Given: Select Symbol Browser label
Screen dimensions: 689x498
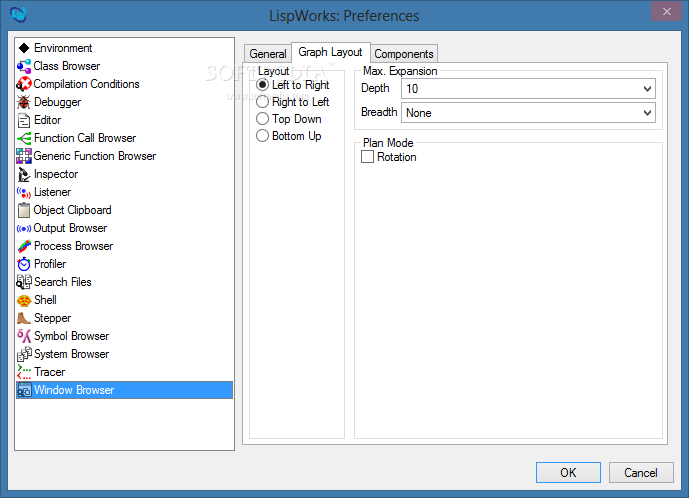Looking at the screenshot, I should tap(72, 336).
